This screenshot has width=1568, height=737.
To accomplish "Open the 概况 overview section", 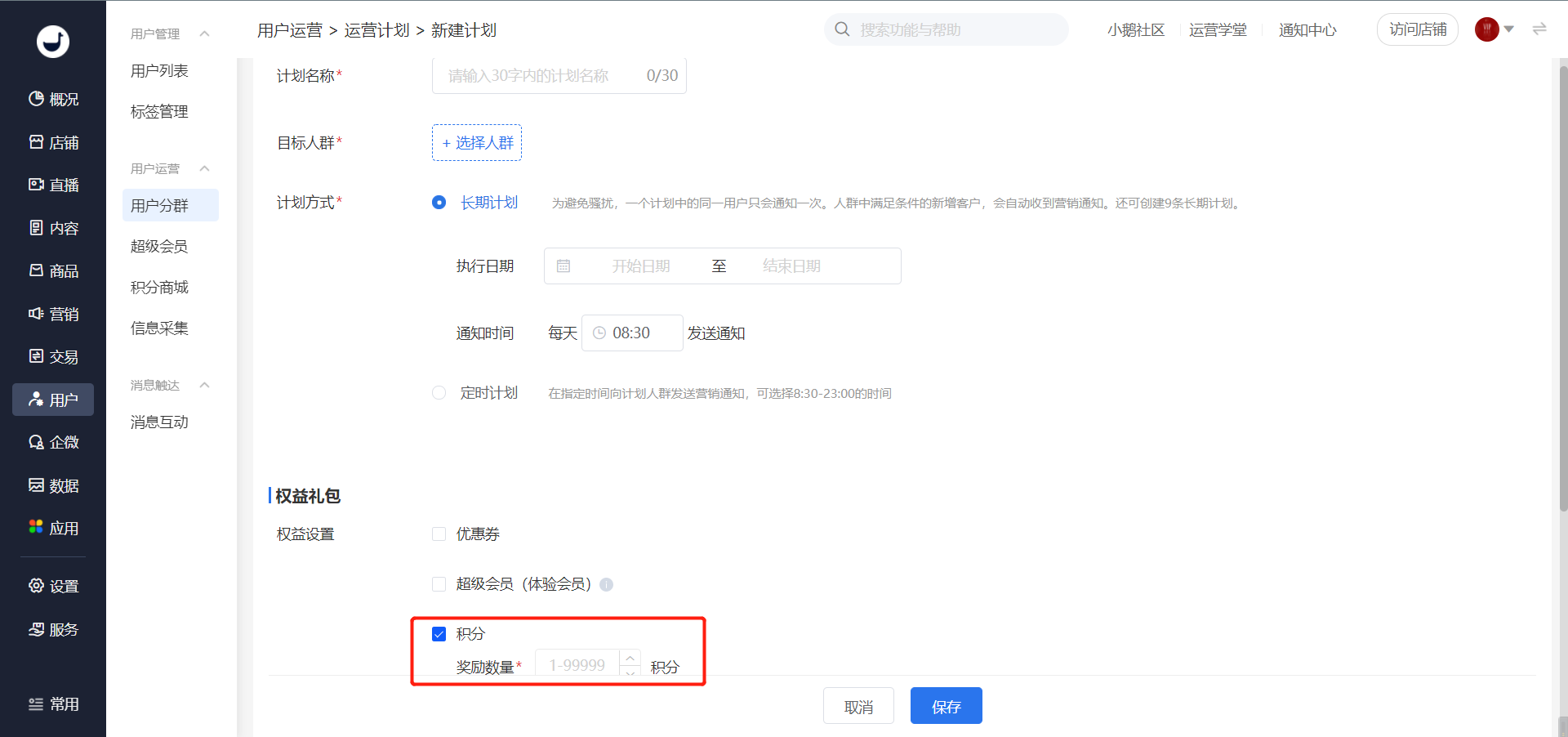I will coord(53,100).
